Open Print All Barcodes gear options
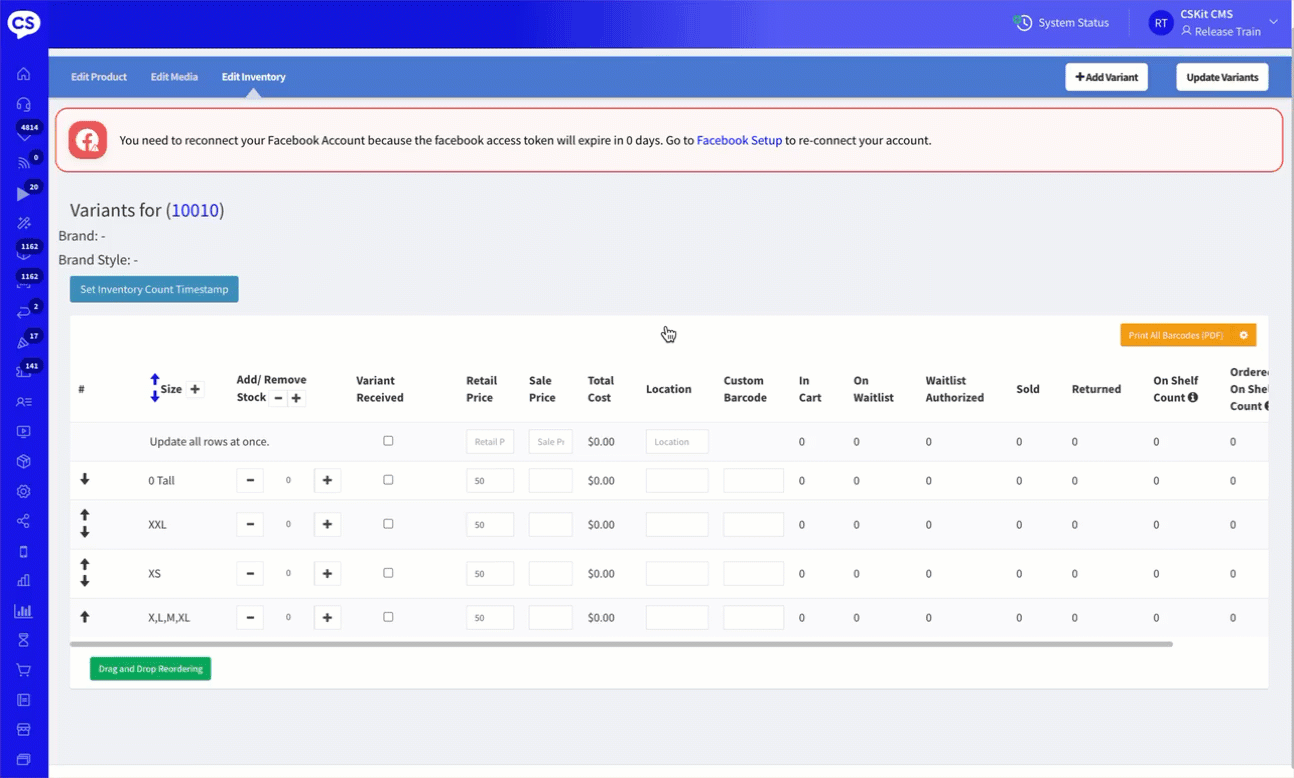Screen dimensions: 1294x778 (1244, 336)
